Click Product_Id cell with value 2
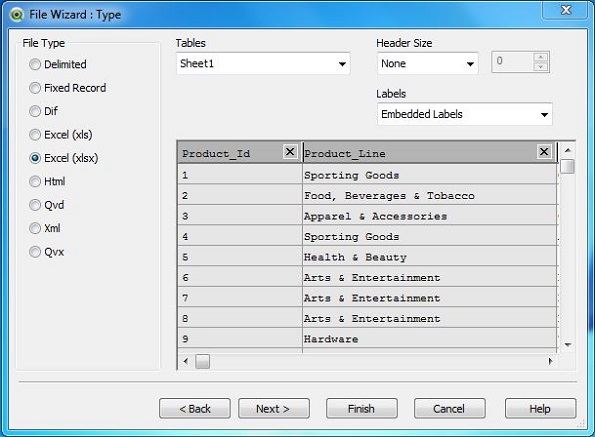 click(240, 195)
